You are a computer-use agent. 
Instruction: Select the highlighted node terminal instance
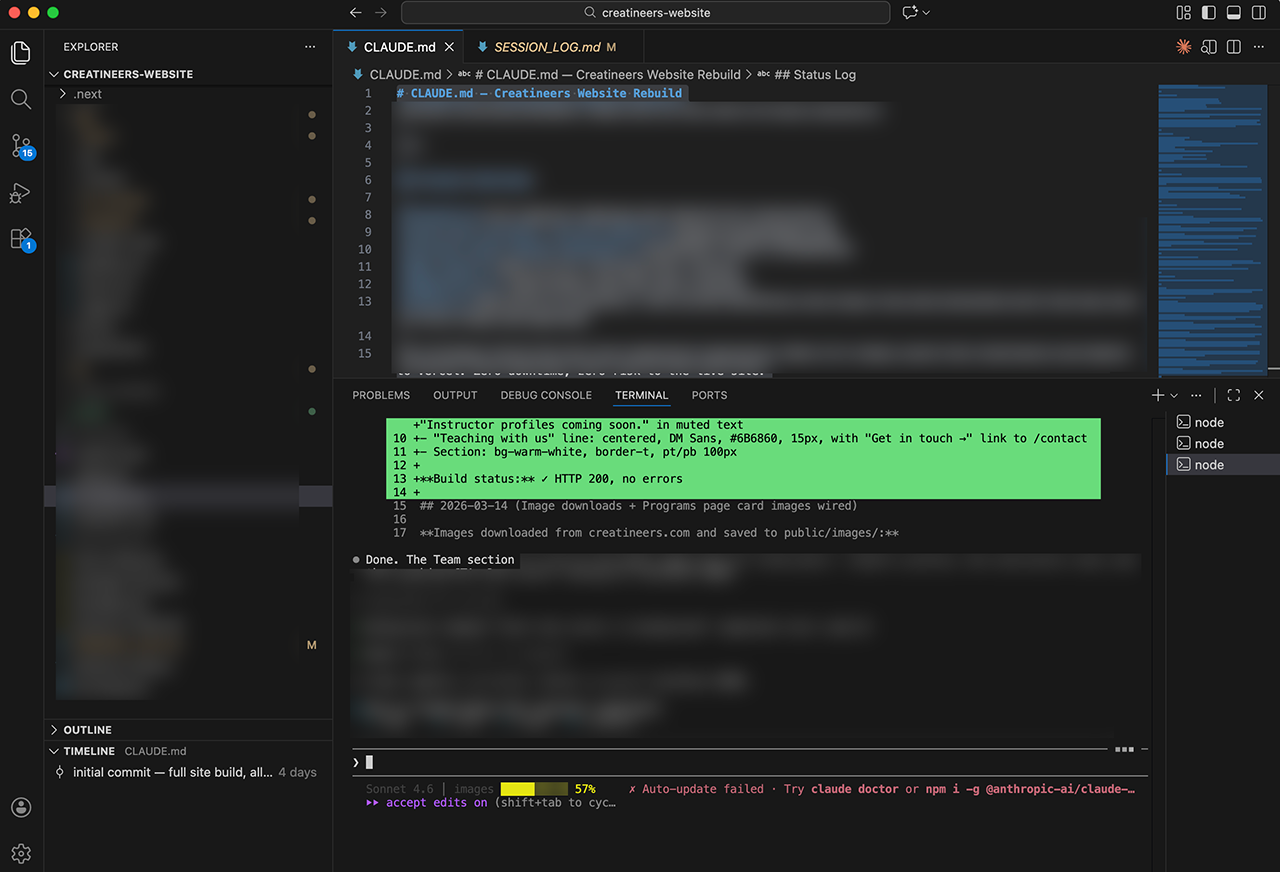click(x=1222, y=464)
